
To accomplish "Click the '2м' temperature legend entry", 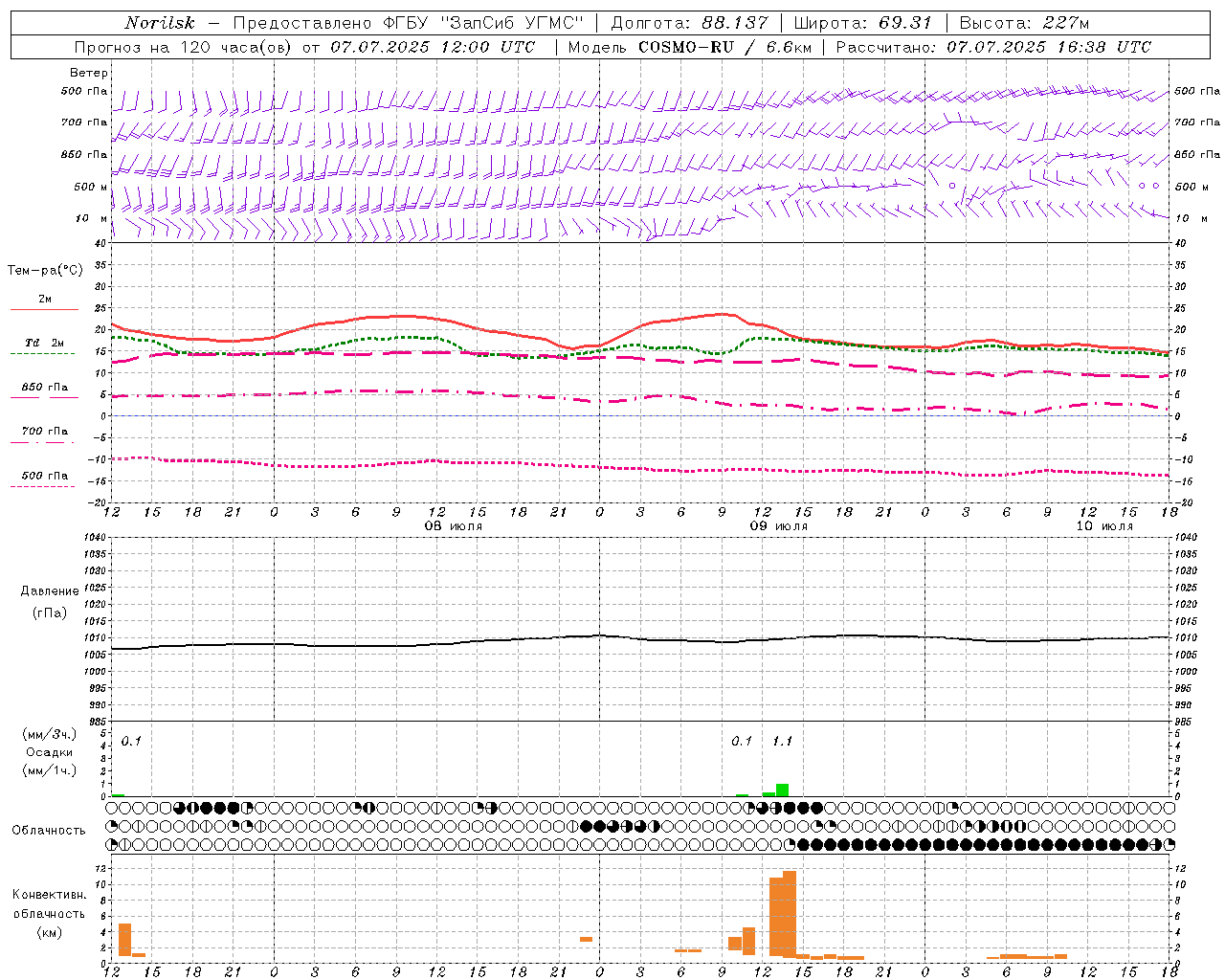I will pyautogui.click(x=45, y=300).
